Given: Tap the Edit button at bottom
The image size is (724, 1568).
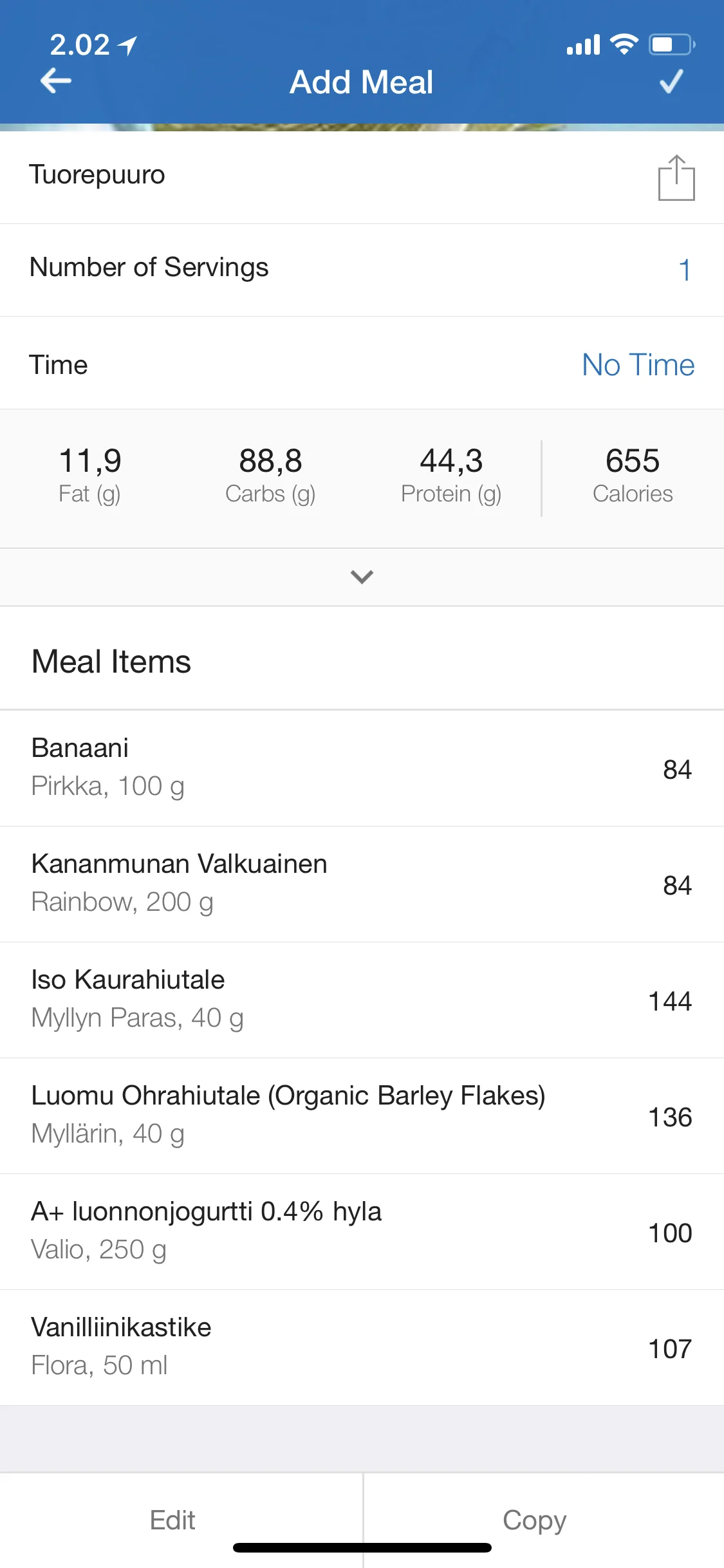Looking at the screenshot, I should (x=172, y=1520).
